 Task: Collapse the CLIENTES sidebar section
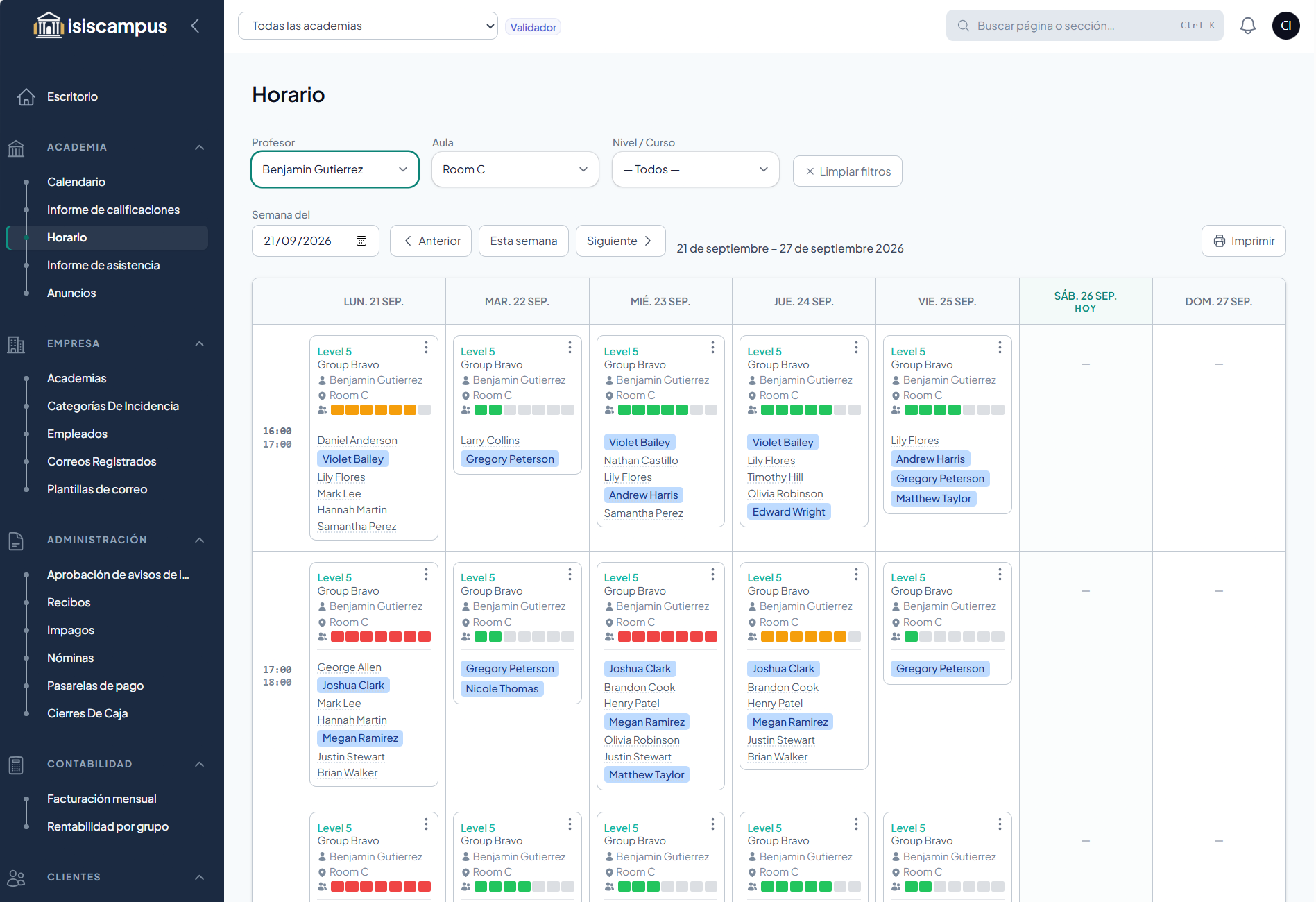click(x=200, y=877)
